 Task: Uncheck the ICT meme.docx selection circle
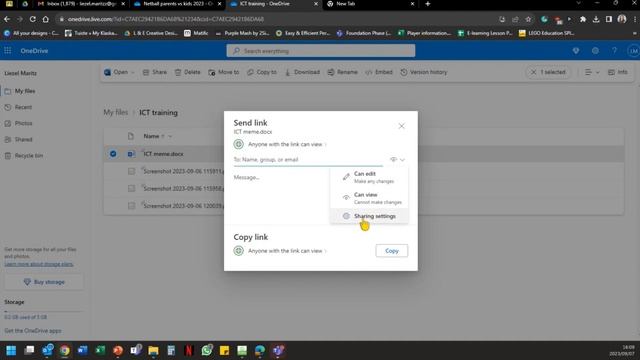(113, 154)
